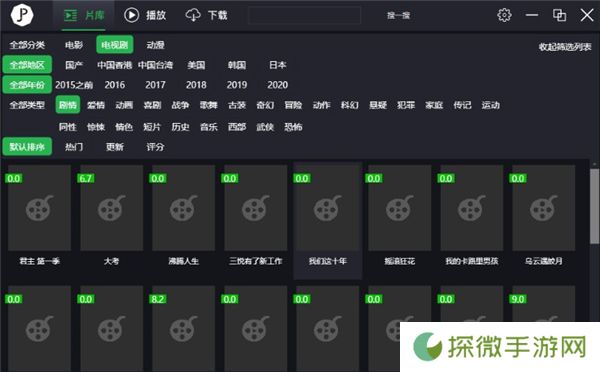Open the 我们这十年 thumbnail
Image resolution: width=600 pixels, height=372 pixels.
(x=328, y=208)
